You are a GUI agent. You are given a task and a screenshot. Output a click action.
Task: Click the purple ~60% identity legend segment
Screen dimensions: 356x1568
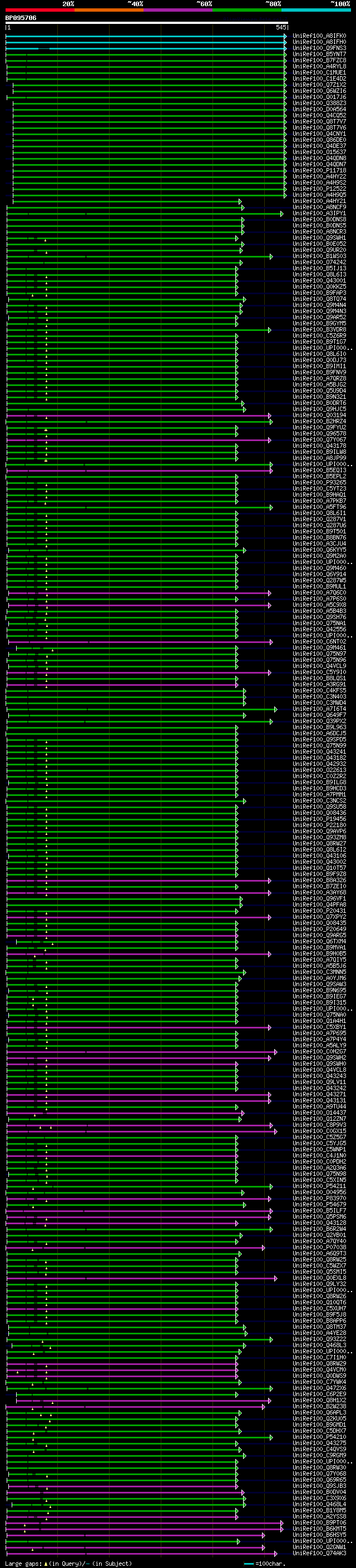click(x=177, y=10)
